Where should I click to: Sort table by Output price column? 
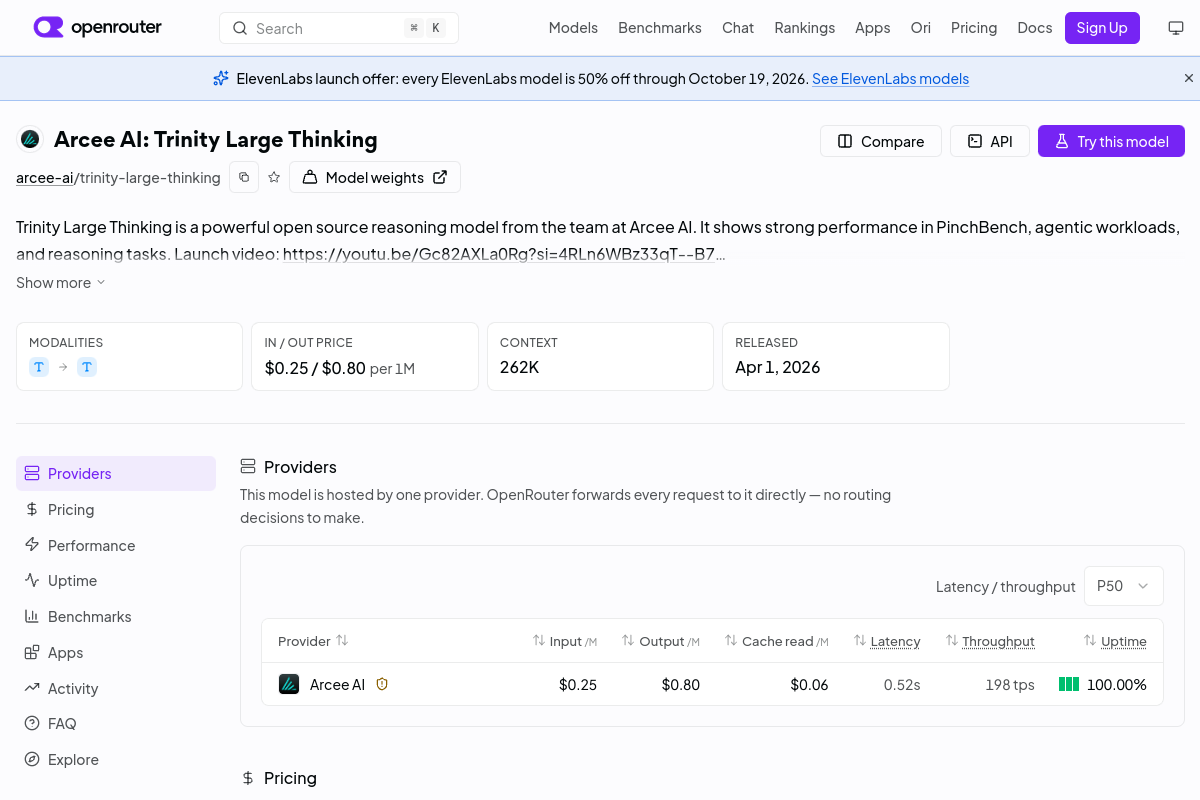click(x=661, y=641)
